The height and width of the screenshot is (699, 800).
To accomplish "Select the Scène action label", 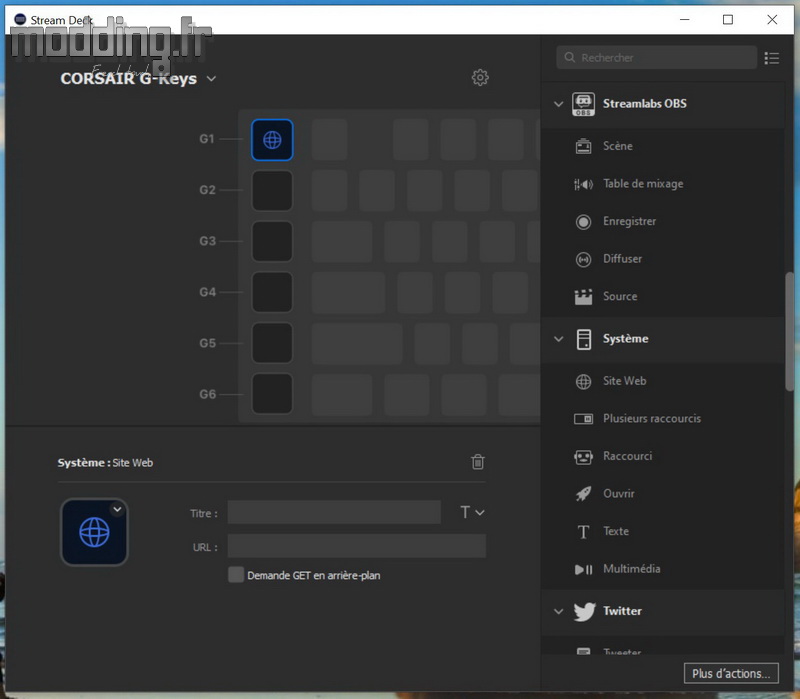I will (x=617, y=146).
